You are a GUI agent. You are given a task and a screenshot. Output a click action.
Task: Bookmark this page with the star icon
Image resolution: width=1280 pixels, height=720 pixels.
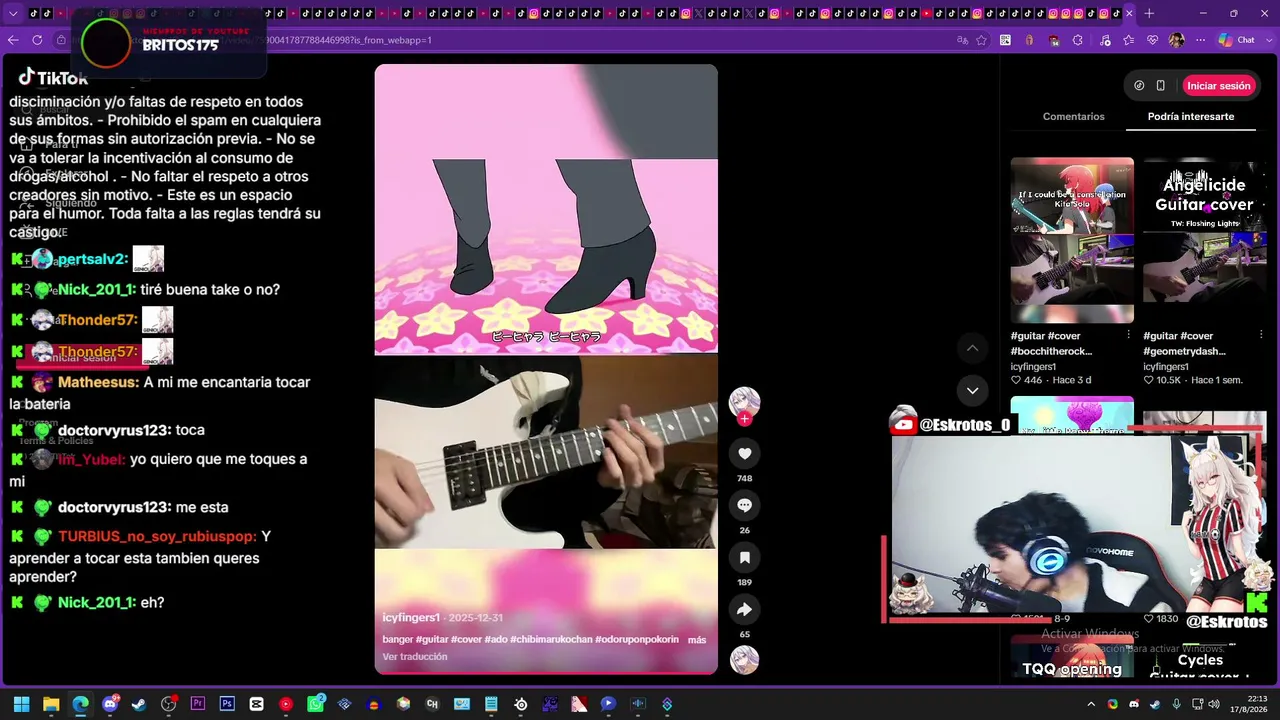coord(982,40)
